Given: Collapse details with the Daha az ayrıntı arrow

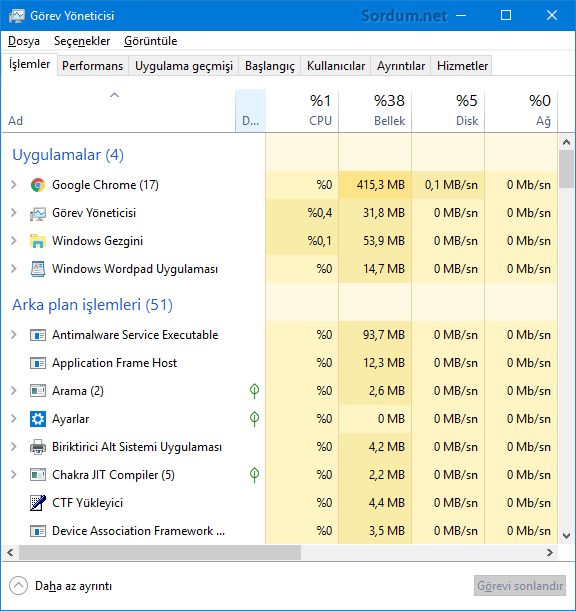Looking at the screenshot, I should tap(18, 586).
